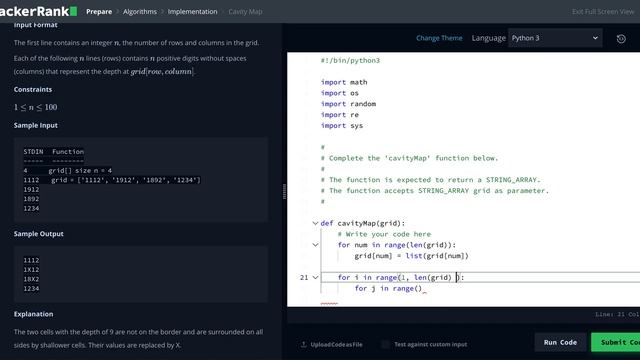The height and width of the screenshot is (360, 640).
Task: Select the Cavity Map breadcrumb
Action: click(x=245, y=12)
